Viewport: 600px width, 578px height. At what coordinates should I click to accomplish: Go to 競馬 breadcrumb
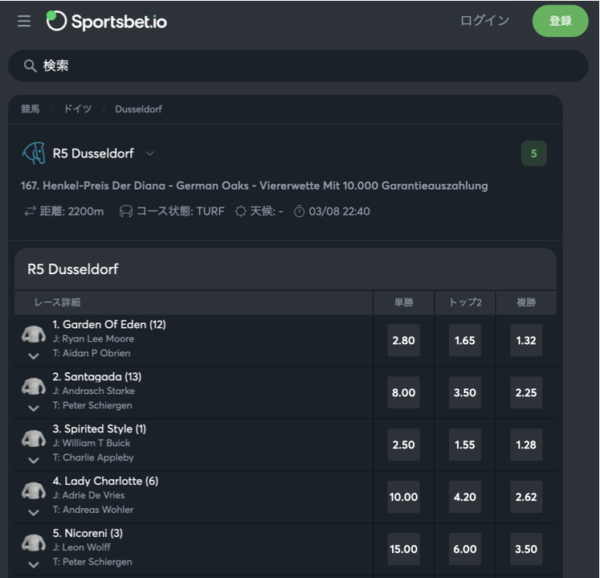click(31, 109)
